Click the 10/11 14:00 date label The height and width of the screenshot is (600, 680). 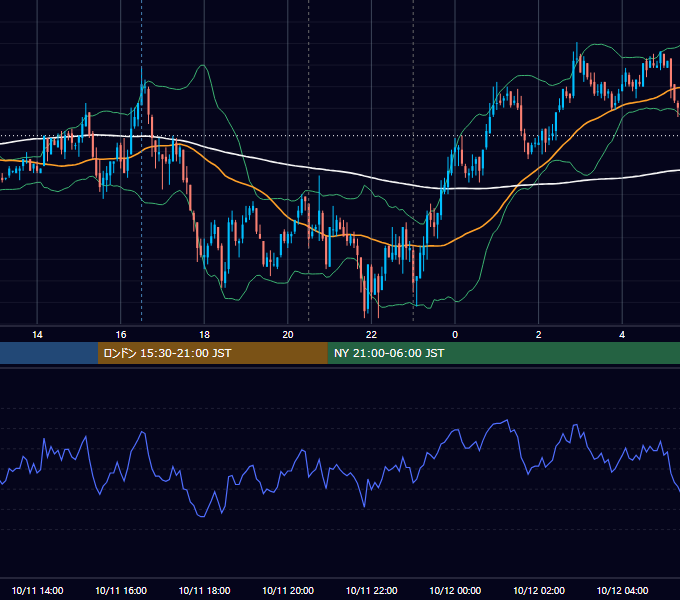pos(37,590)
